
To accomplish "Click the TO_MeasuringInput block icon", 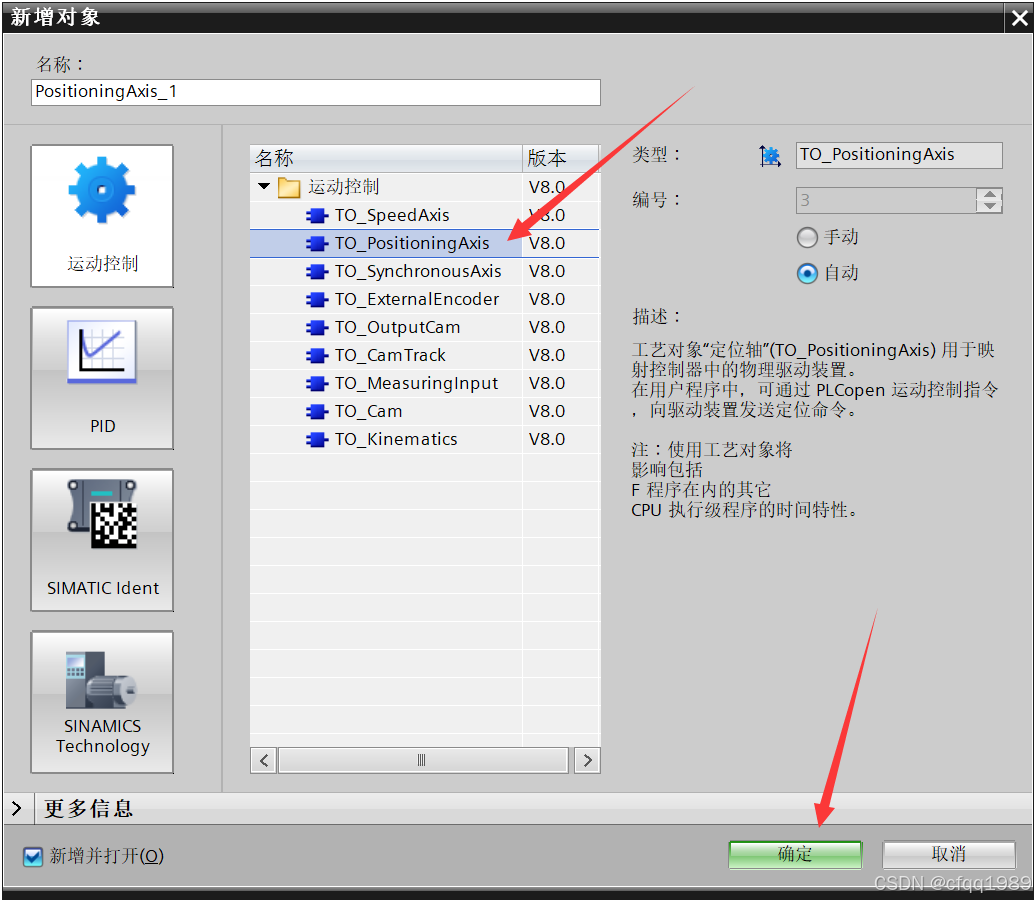I will [317, 383].
